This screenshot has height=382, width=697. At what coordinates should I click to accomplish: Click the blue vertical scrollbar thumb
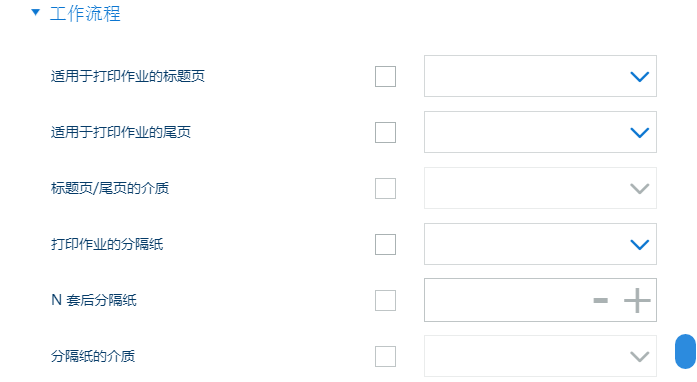click(685, 352)
